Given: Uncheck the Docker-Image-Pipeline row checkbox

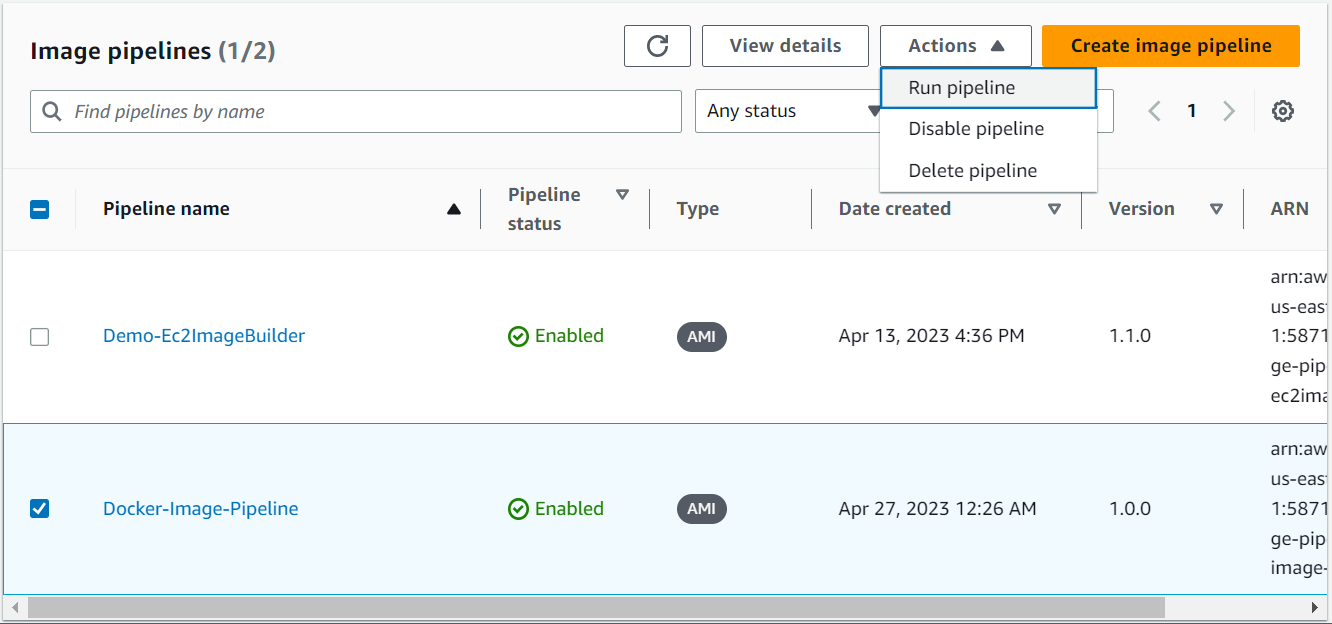Looking at the screenshot, I should (x=39, y=509).
